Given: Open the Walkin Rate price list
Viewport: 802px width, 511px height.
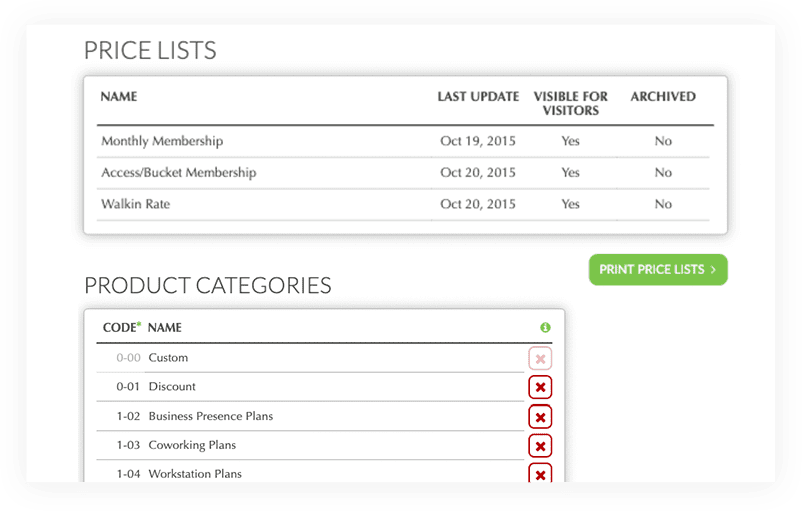Looking at the screenshot, I should tap(136, 204).
